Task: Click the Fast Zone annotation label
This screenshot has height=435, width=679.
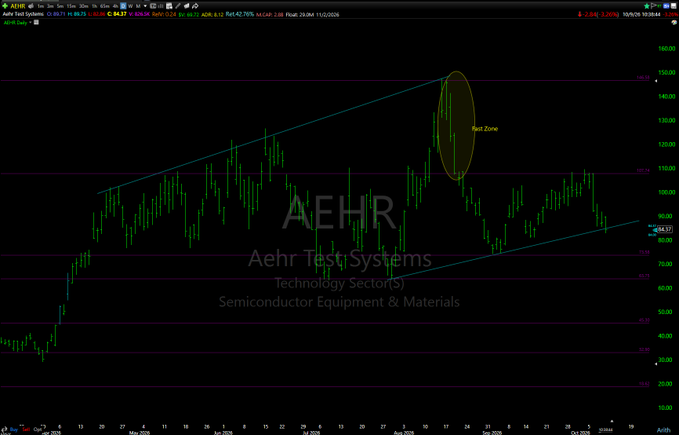Action: [485, 129]
